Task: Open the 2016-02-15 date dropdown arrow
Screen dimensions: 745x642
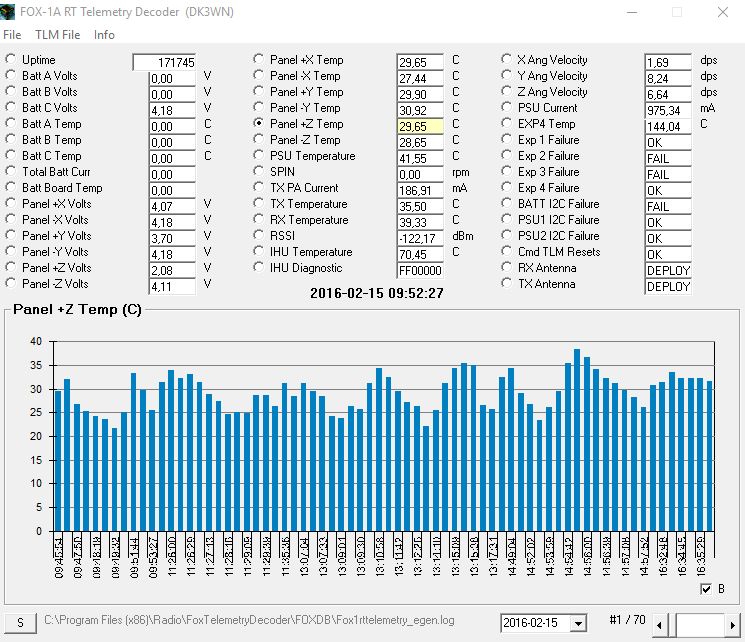Action: (578, 623)
